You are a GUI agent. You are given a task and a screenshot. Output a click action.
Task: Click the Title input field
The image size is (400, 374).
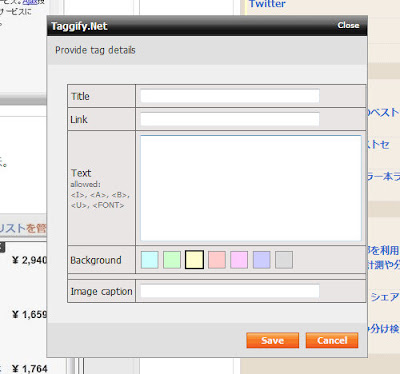point(230,96)
